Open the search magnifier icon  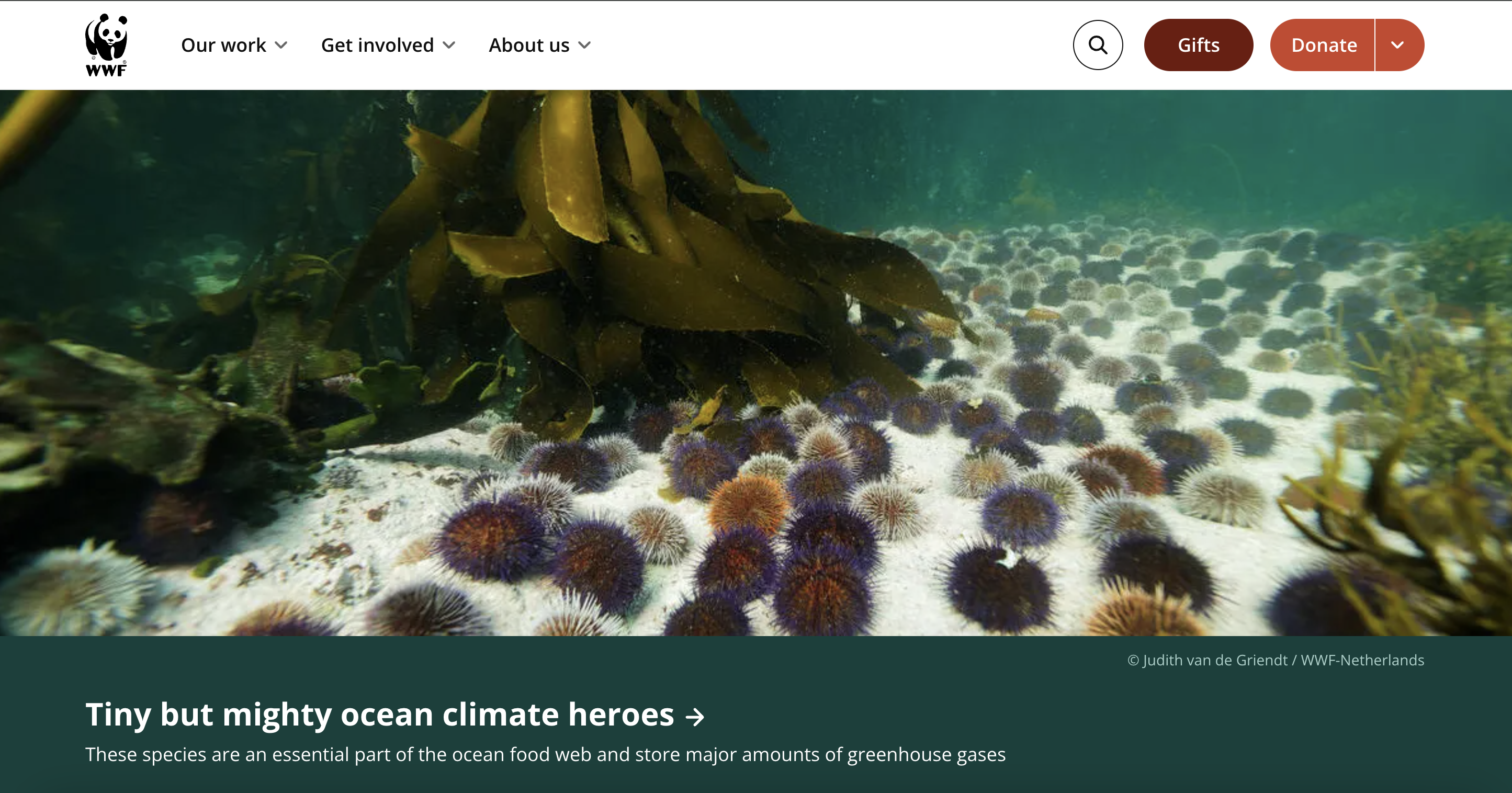pyautogui.click(x=1098, y=45)
